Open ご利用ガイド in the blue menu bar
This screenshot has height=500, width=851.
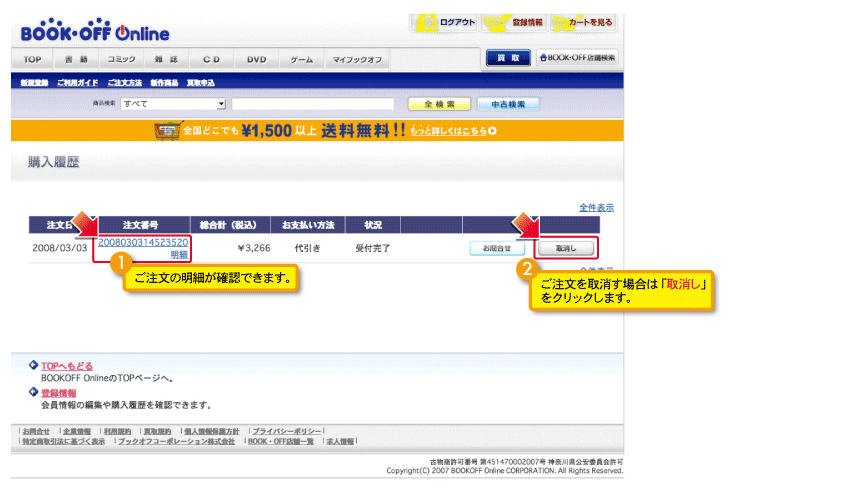(x=78, y=83)
